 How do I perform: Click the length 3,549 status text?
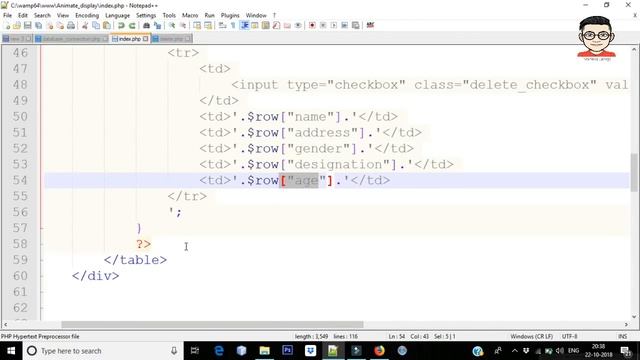click(311, 336)
